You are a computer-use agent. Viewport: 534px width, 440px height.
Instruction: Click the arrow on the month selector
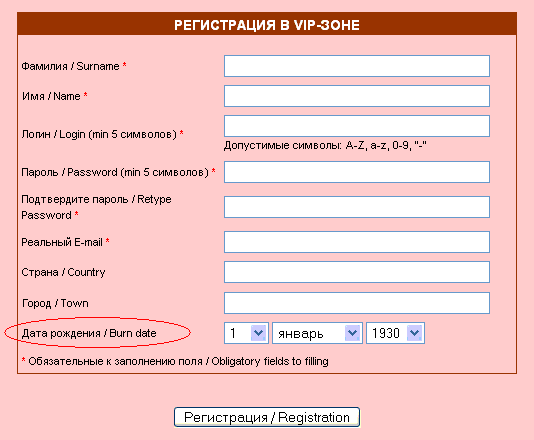click(352, 333)
